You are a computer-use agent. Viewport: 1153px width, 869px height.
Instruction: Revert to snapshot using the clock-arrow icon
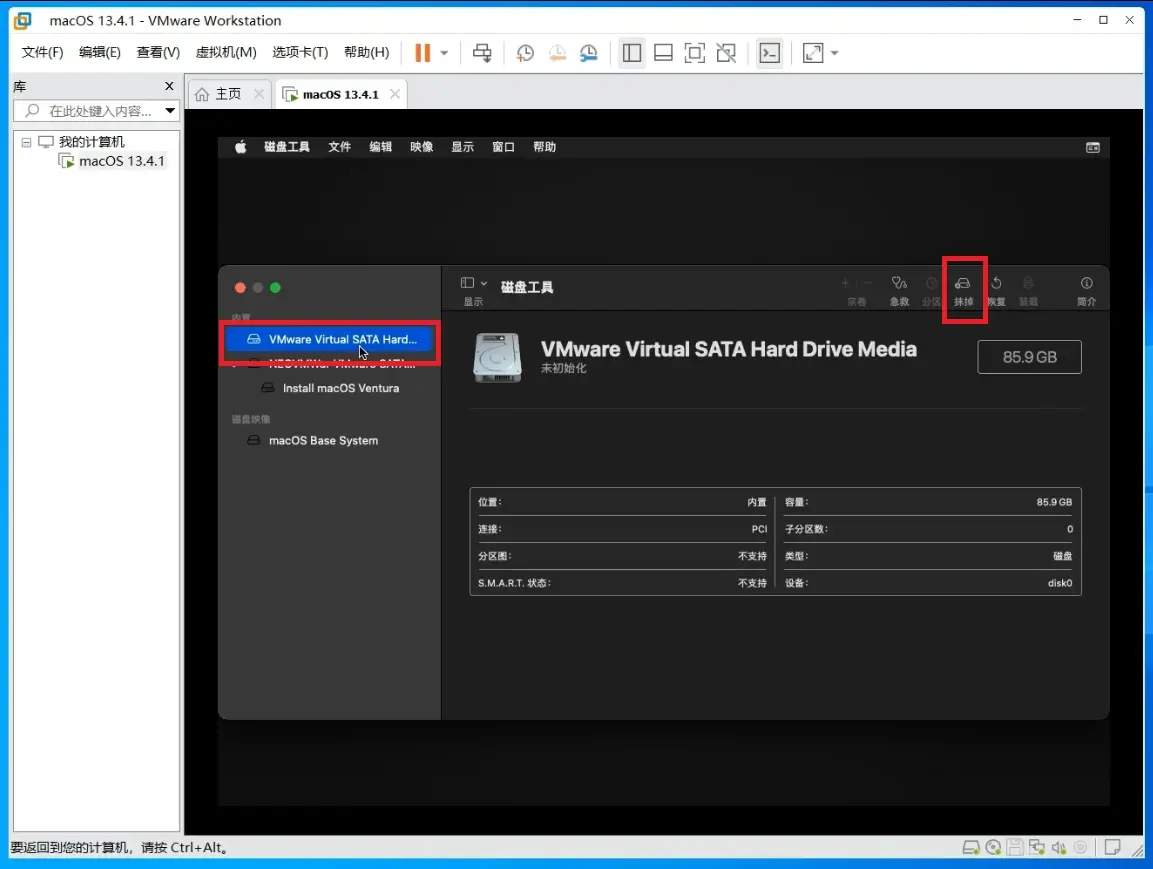[557, 53]
